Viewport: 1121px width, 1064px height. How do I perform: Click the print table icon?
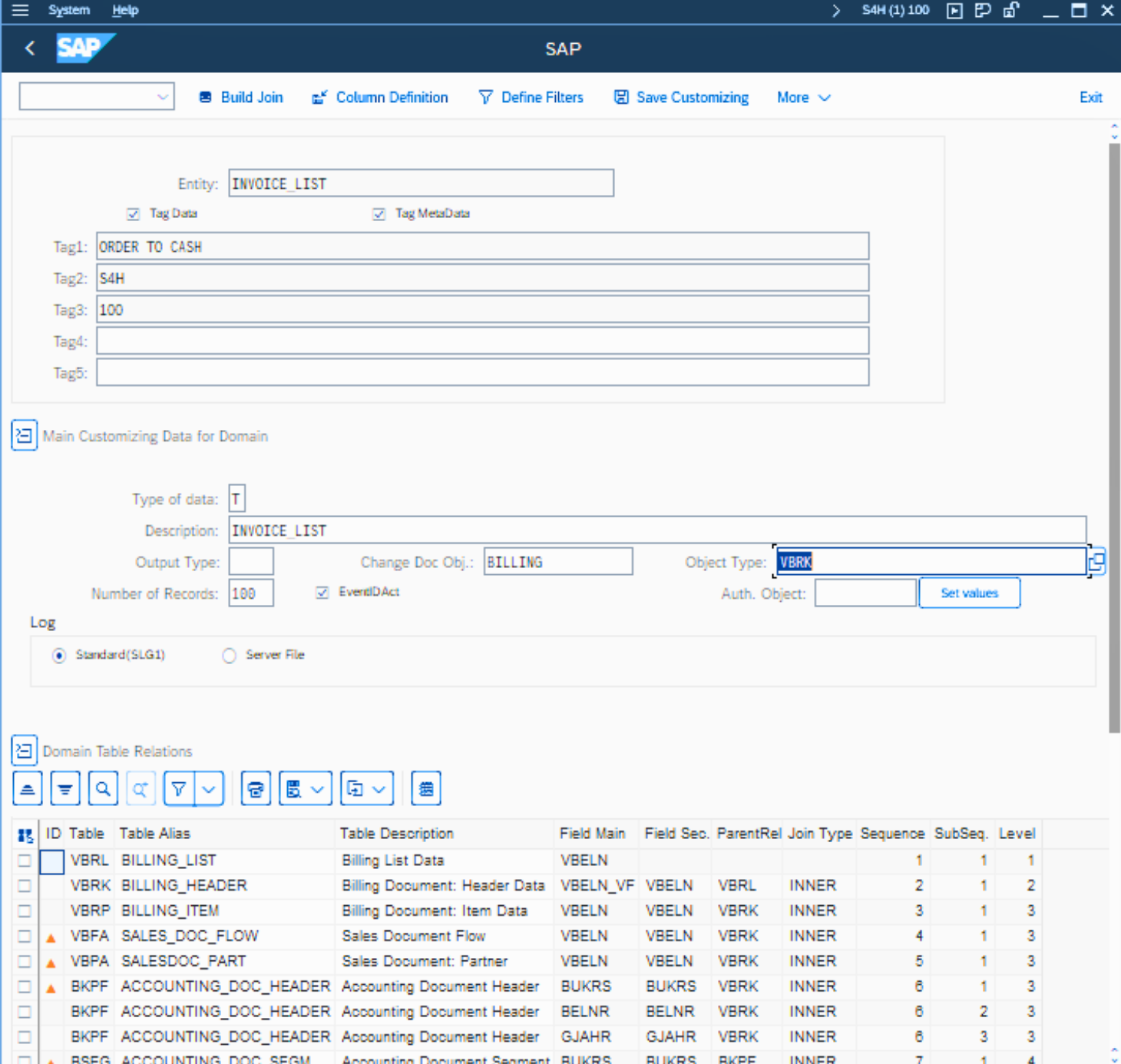pos(256,788)
